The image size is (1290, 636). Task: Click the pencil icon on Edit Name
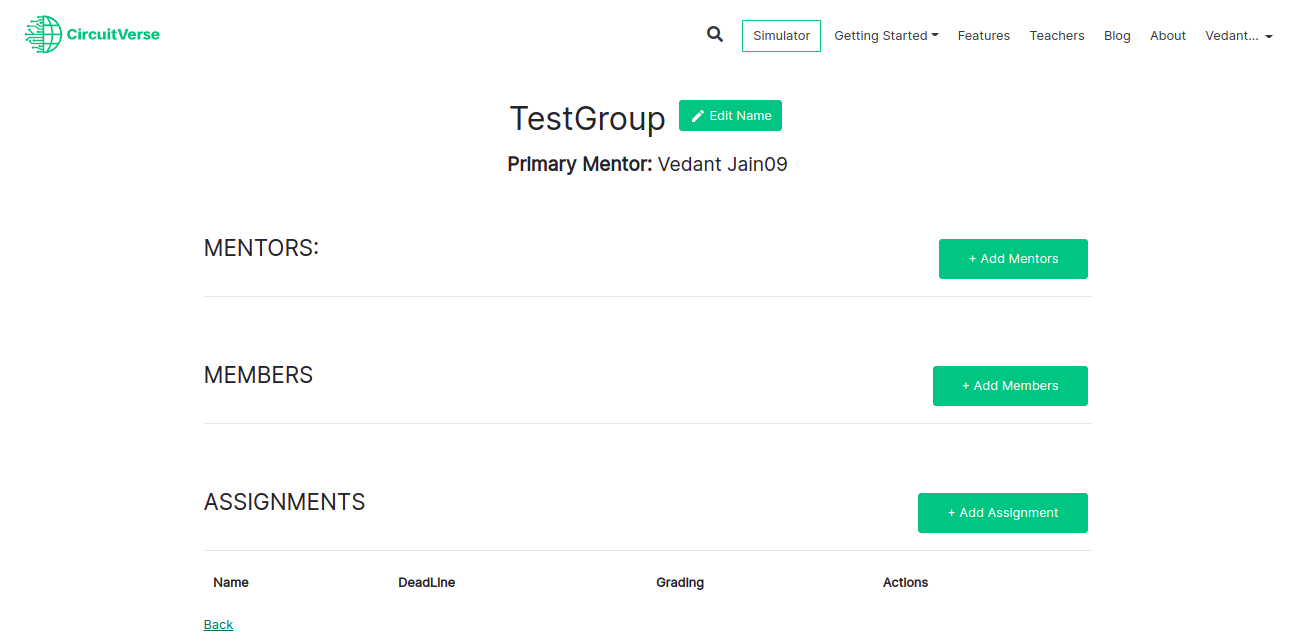(698, 116)
